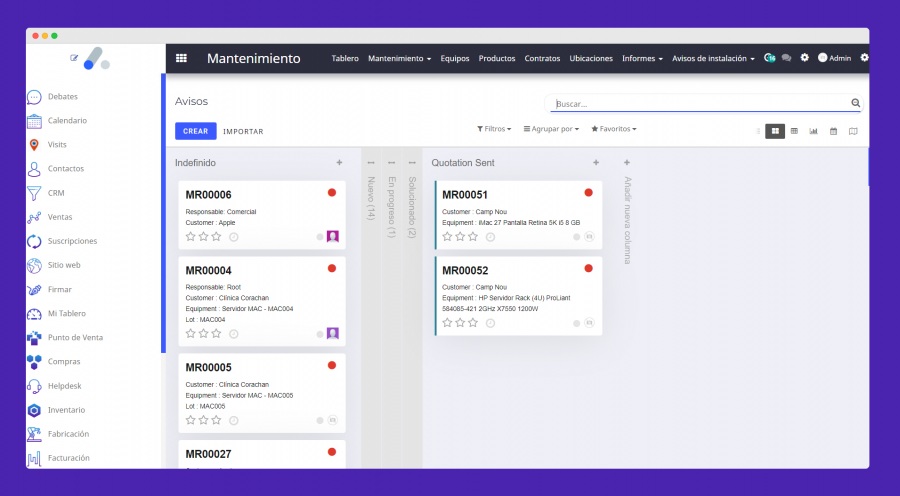Expand Avisos de instalación dropdown
The image size is (900, 496).
click(713, 59)
